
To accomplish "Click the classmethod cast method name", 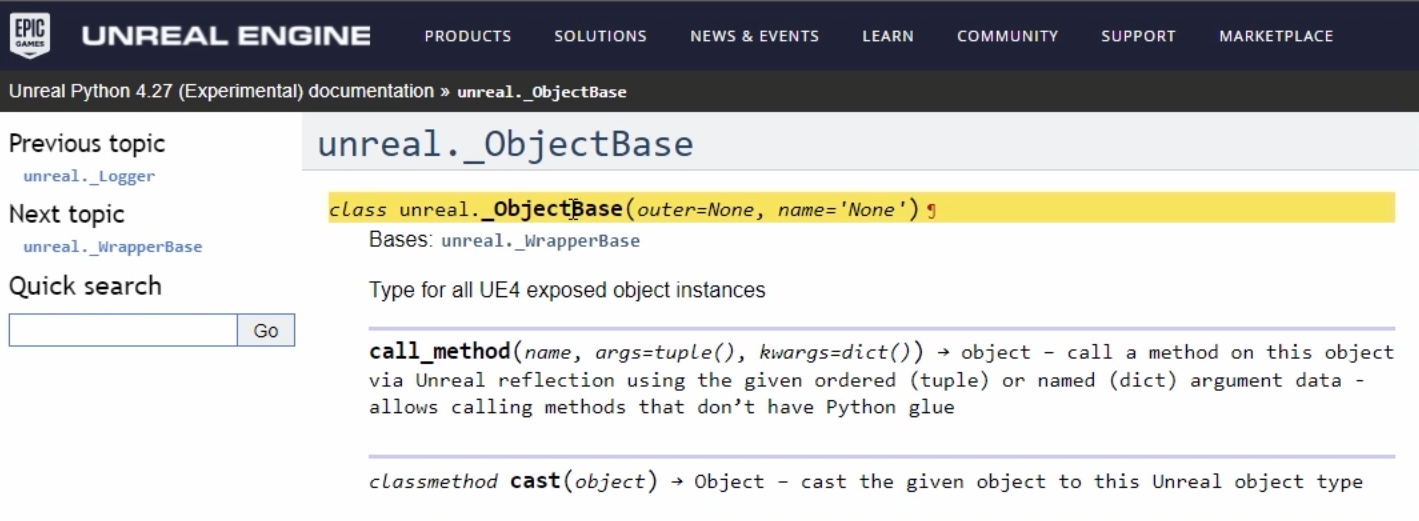I will pyautogui.click(x=534, y=481).
